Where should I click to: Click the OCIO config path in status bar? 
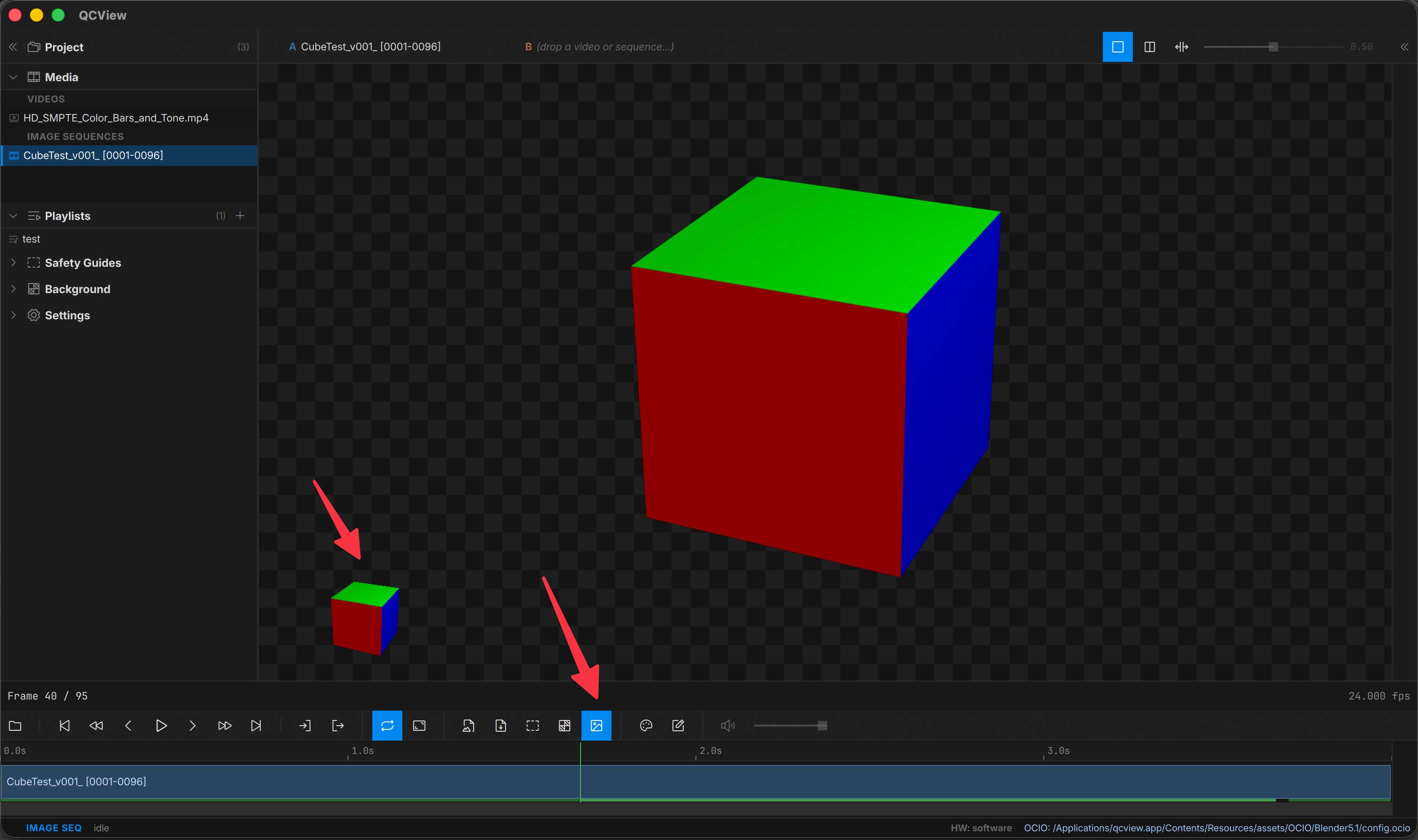click(1216, 827)
